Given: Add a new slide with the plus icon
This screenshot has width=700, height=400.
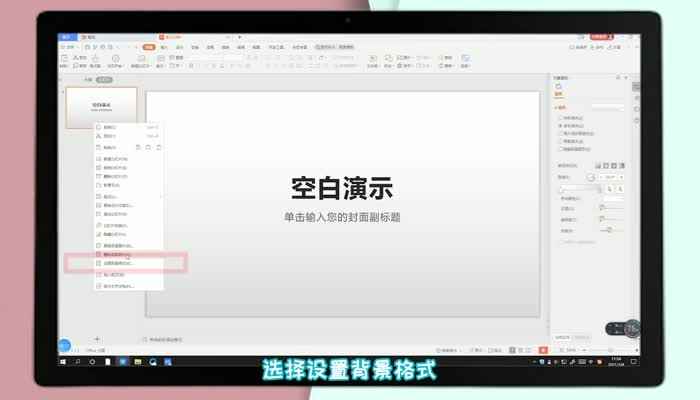Looking at the screenshot, I should [97, 339].
